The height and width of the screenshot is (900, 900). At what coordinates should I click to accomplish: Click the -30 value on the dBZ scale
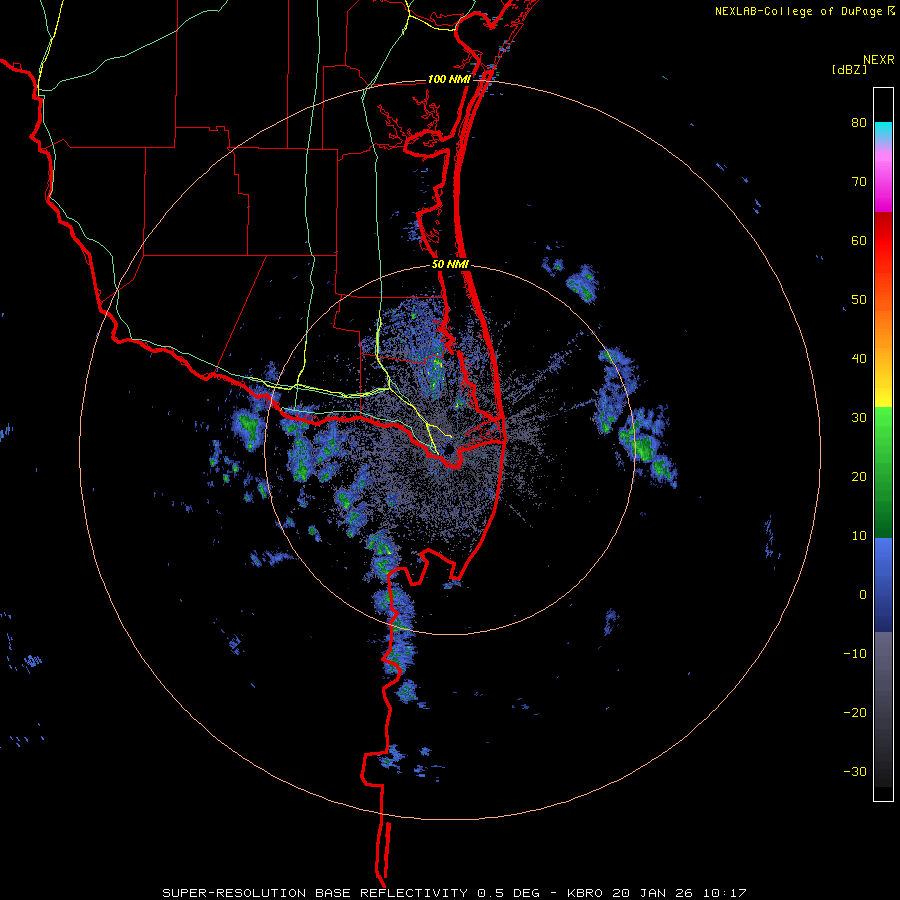(x=855, y=771)
